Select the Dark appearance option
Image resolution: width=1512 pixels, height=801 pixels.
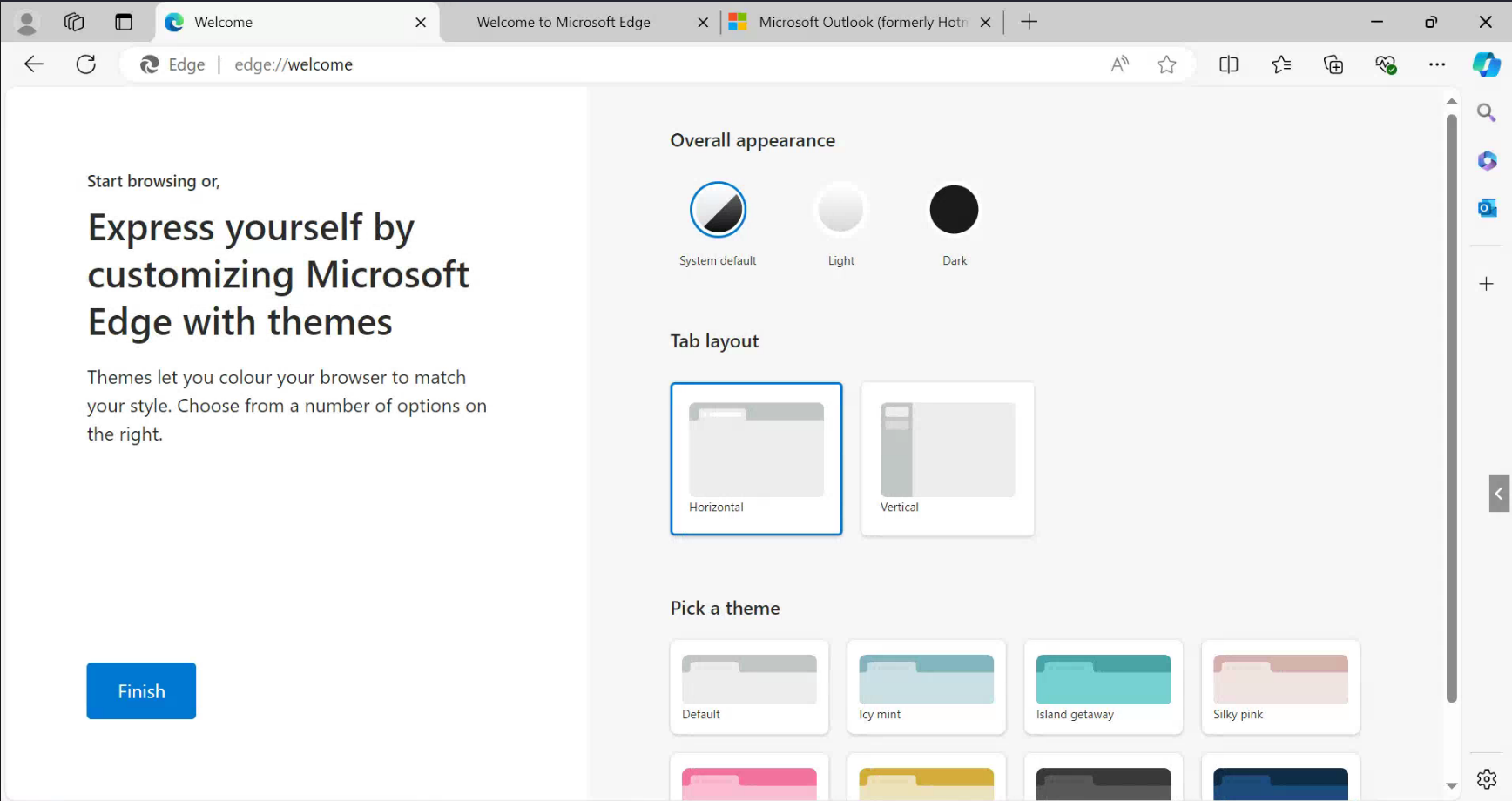pyautogui.click(x=954, y=209)
